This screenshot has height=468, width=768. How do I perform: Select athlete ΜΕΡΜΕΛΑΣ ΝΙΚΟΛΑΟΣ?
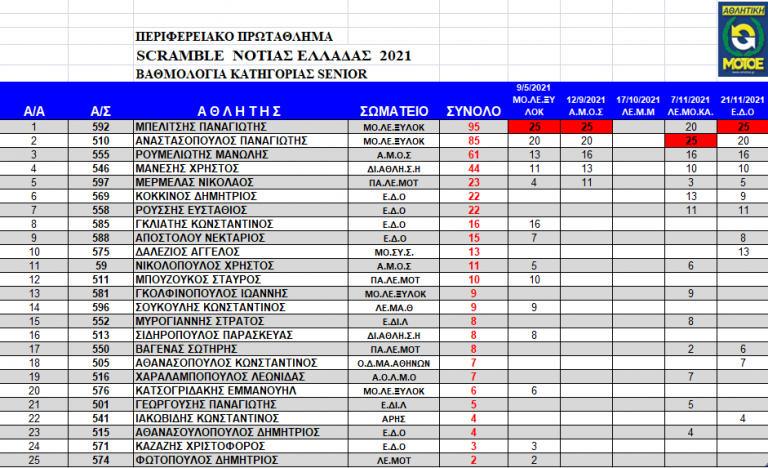click(x=194, y=182)
